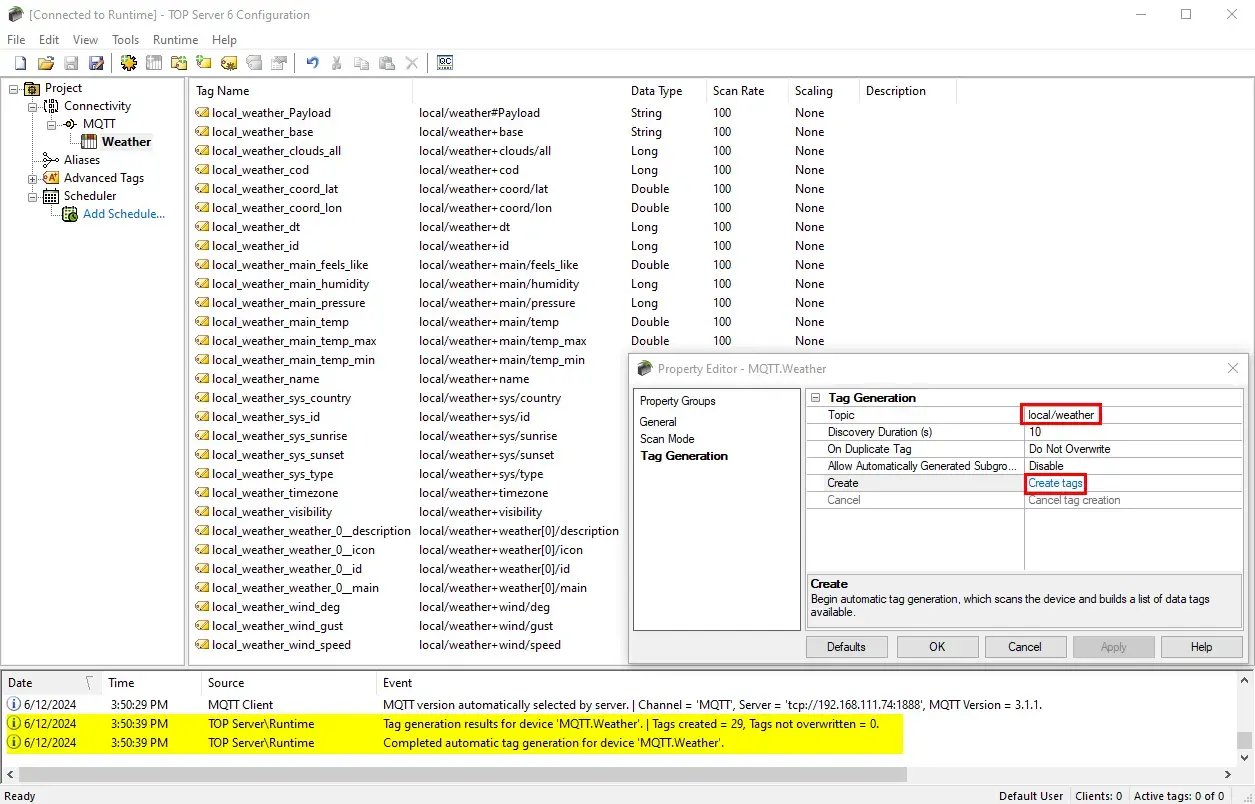Open the Tools menu
Viewport: 1255px width, 804px height.
[x=125, y=40]
